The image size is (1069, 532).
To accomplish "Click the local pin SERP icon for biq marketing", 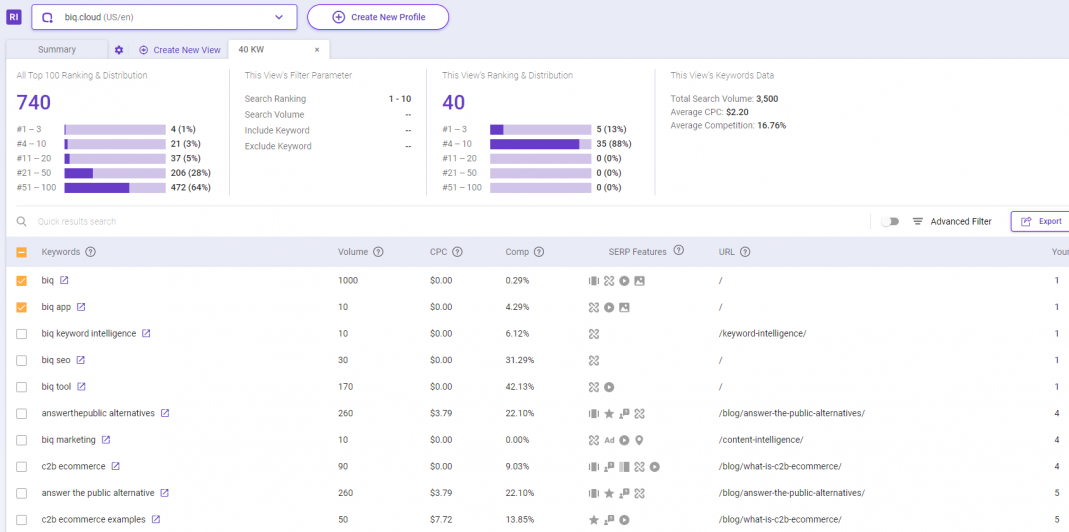I will (639, 440).
